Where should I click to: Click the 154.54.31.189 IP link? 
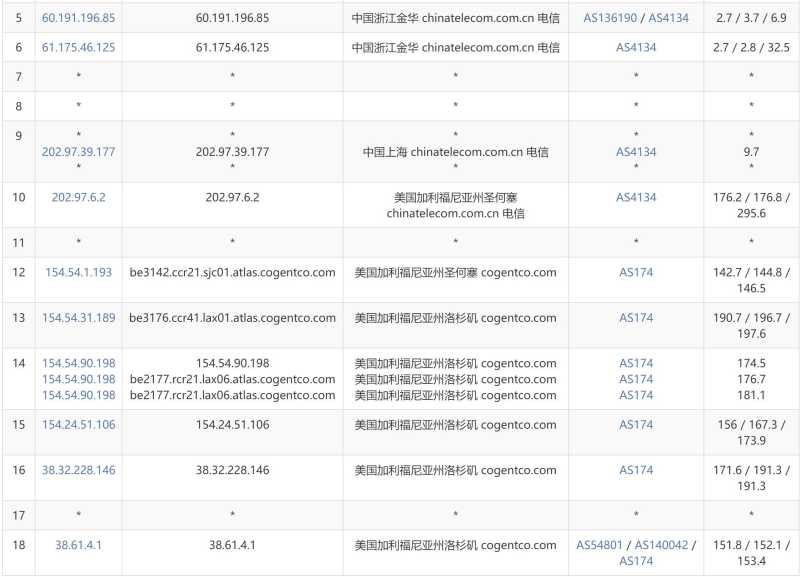pos(78,318)
